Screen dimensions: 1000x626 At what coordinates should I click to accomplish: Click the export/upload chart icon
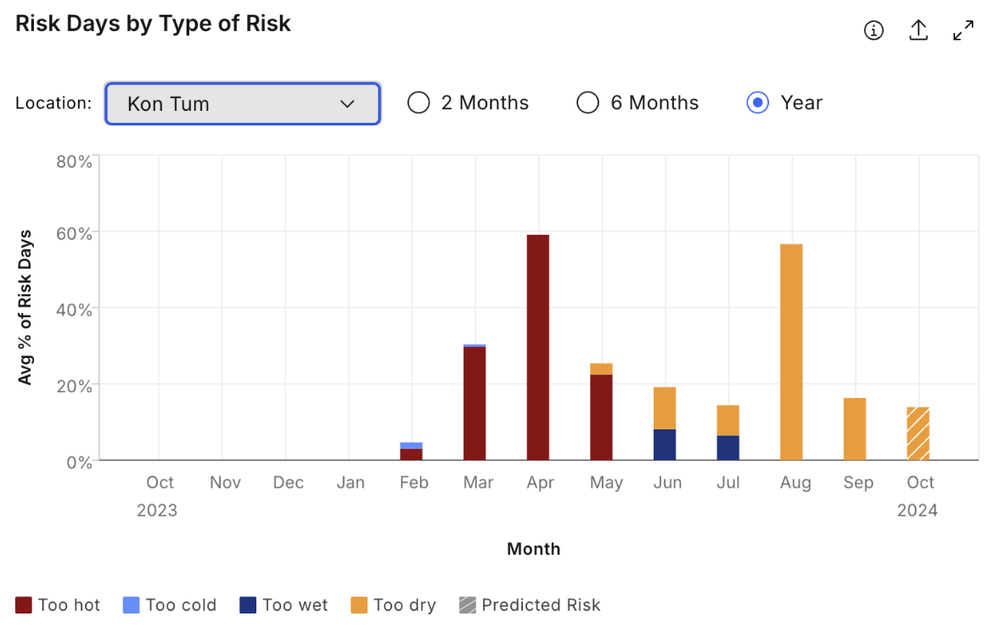coord(918,30)
